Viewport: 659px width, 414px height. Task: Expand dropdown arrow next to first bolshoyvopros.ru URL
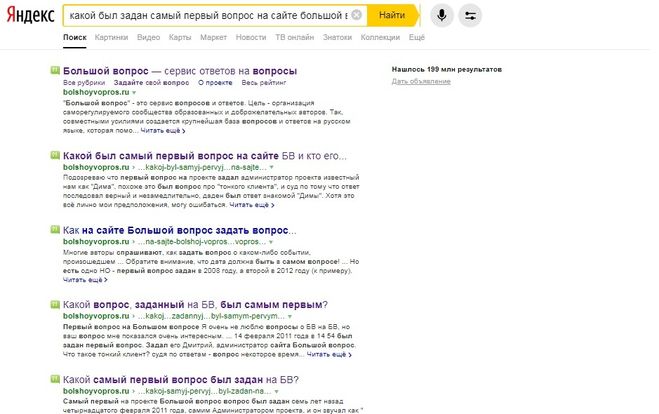click(134, 92)
